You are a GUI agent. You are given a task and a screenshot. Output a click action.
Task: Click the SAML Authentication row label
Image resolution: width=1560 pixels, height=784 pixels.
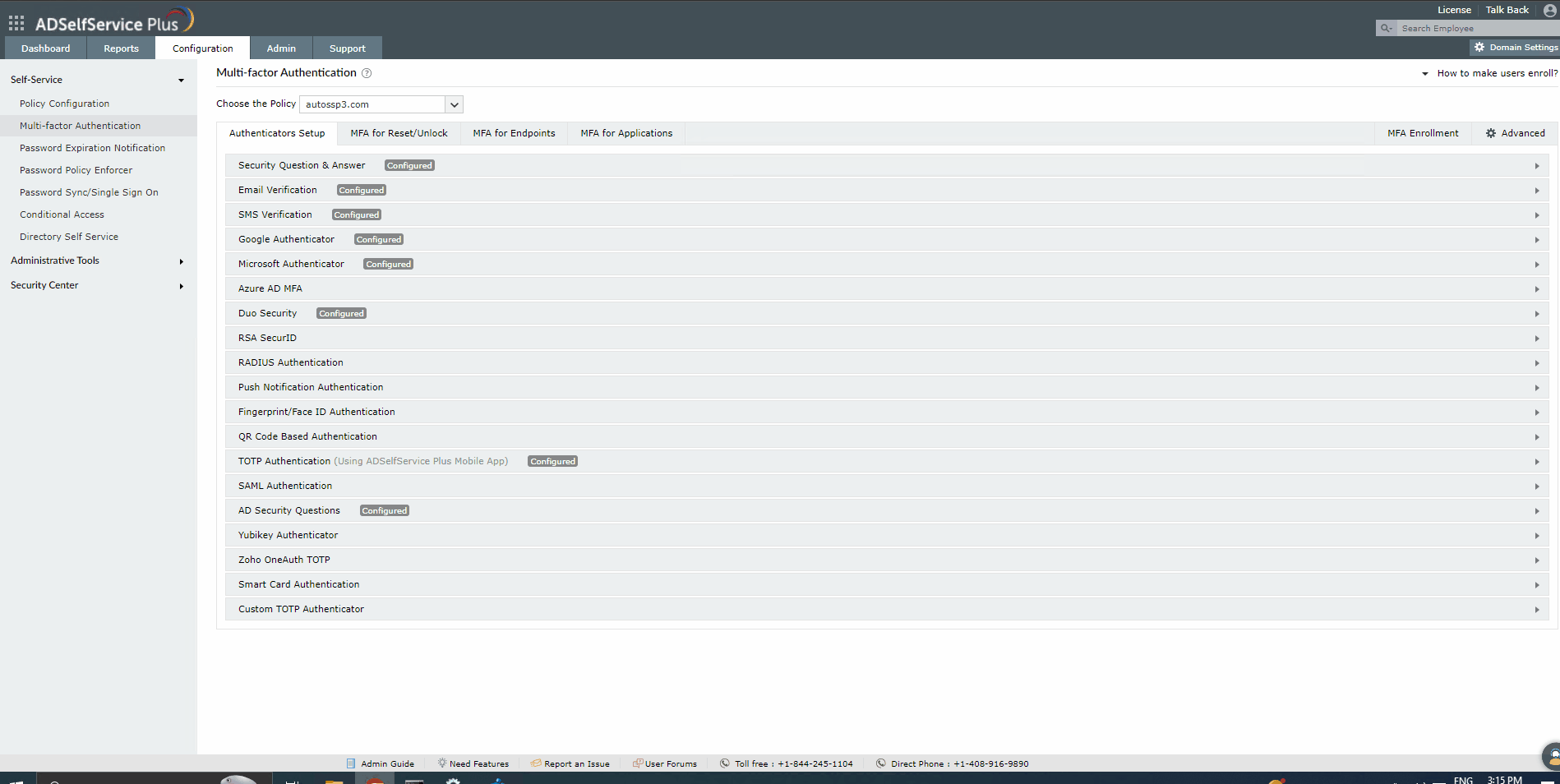[x=285, y=486]
